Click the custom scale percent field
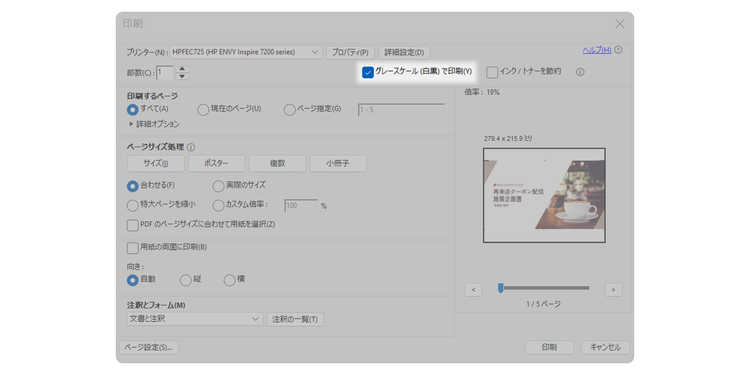The width and height of the screenshot is (750, 375). [x=301, y=206]
